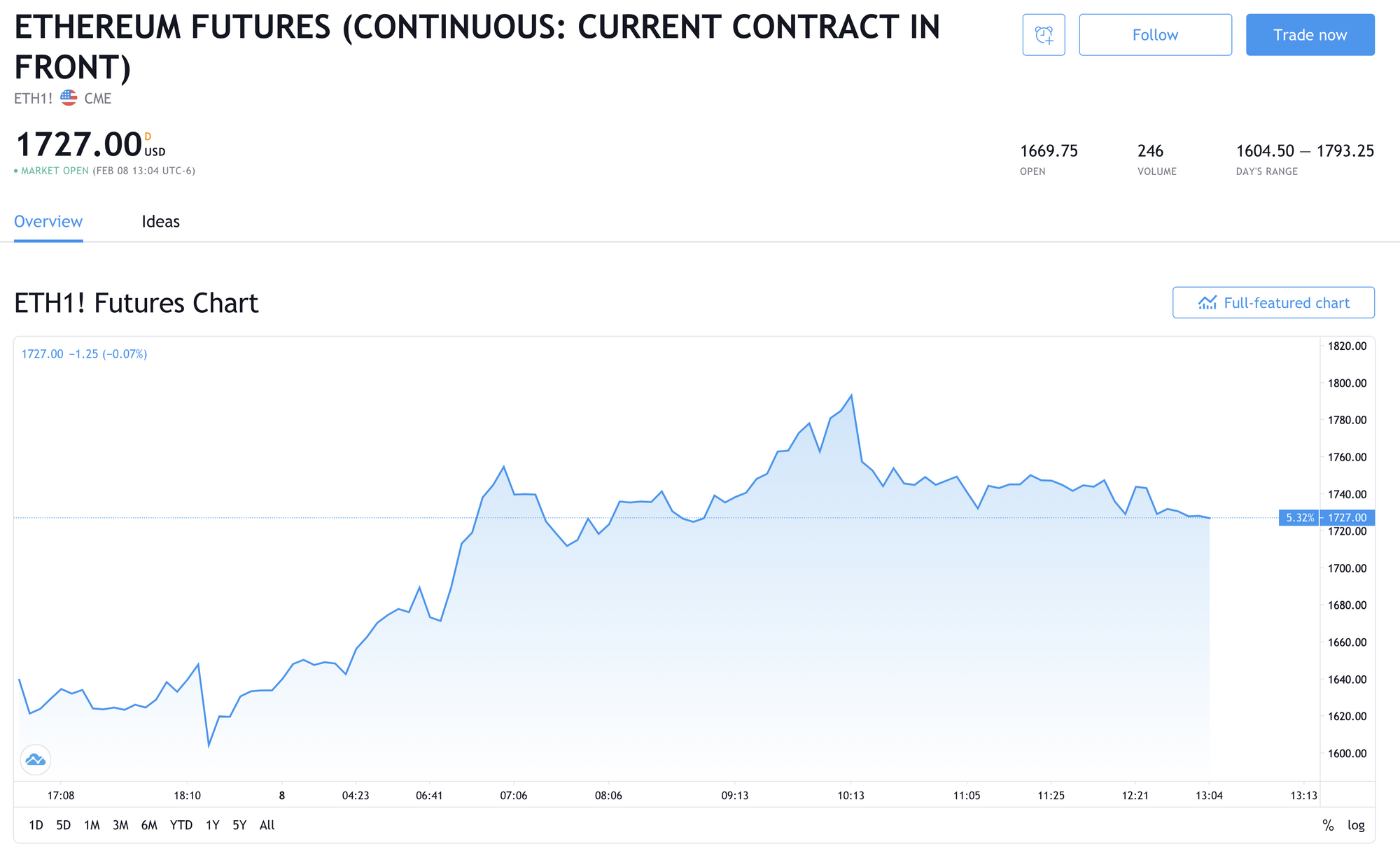The image size is (1400, 858).
Task: Switch to the Ideas tab
Action: tap(160, 222)
